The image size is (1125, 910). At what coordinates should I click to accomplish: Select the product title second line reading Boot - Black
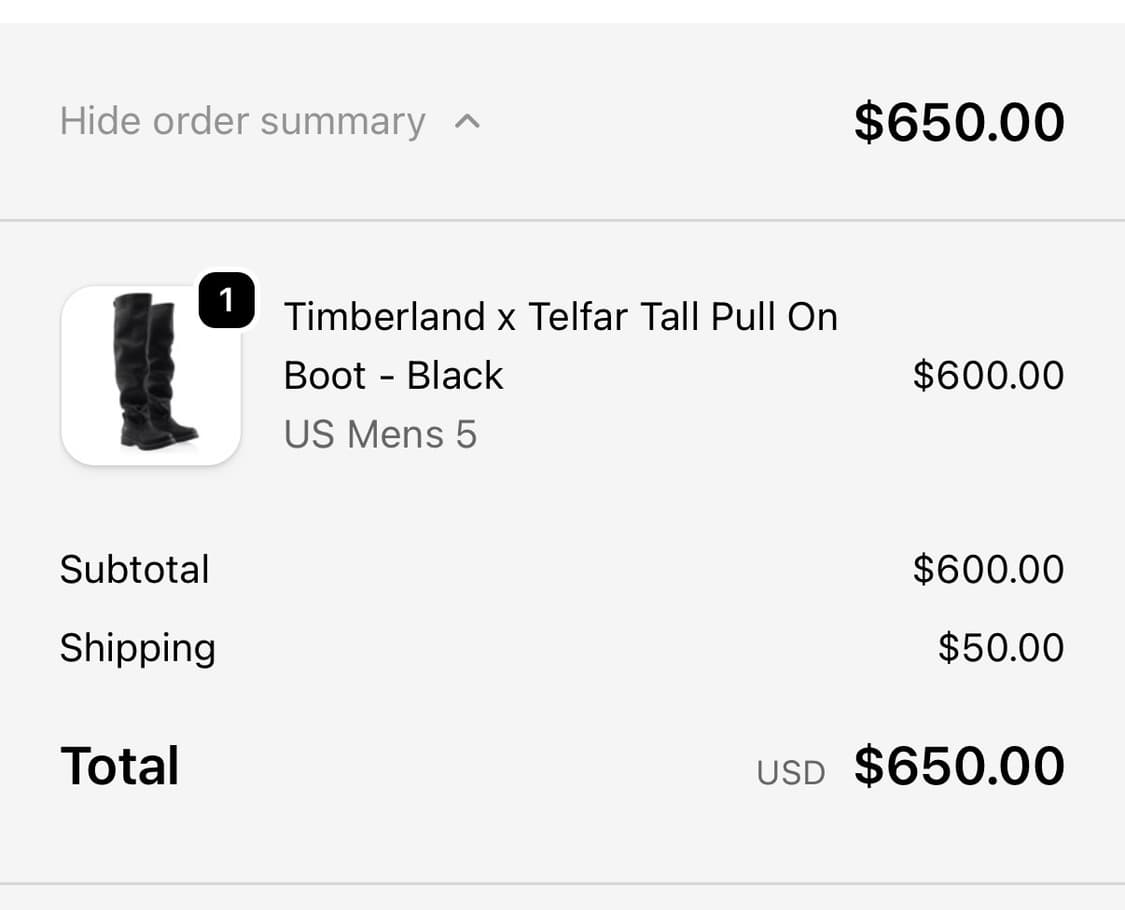[x=394, y=375]
